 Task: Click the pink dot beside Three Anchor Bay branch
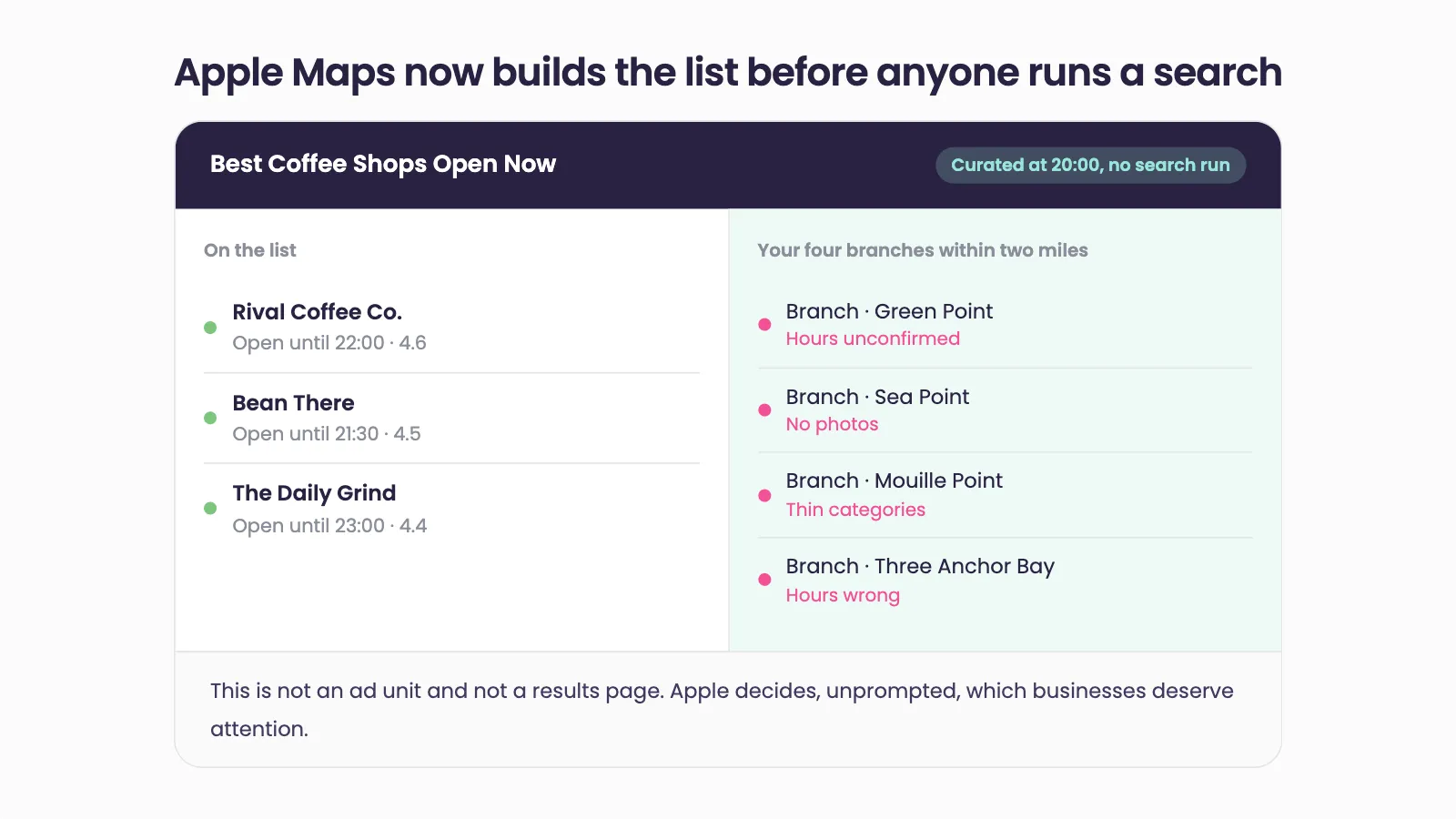coord(764,580)
